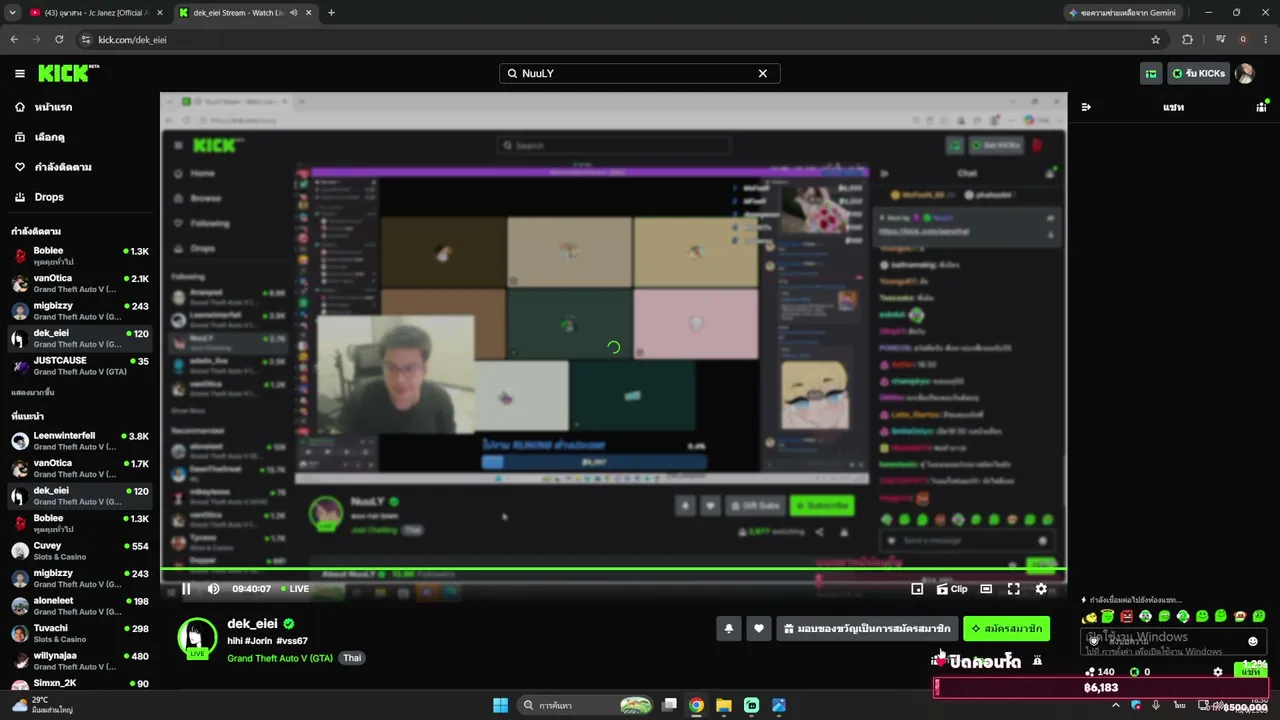Image resolution: width=1280 pixels, height=720 pixels.
Task: Click the dek_eiei channel name
Action: pos(252,624)
